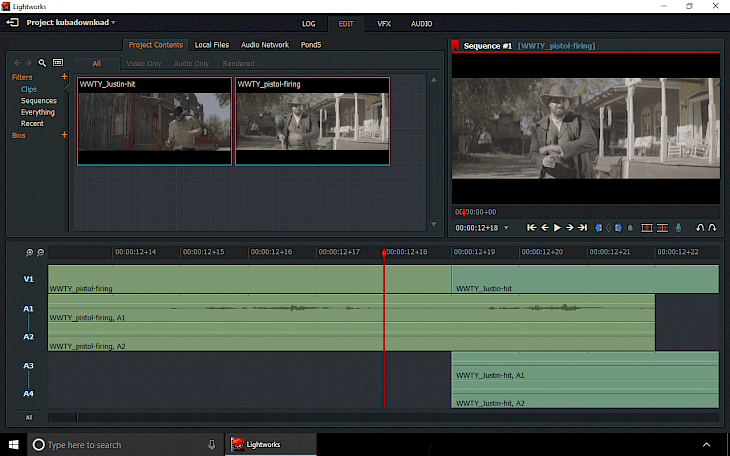Screen dimensions: 730x456
Task: Click the Filters heading
Action: (x=22, y=77)
